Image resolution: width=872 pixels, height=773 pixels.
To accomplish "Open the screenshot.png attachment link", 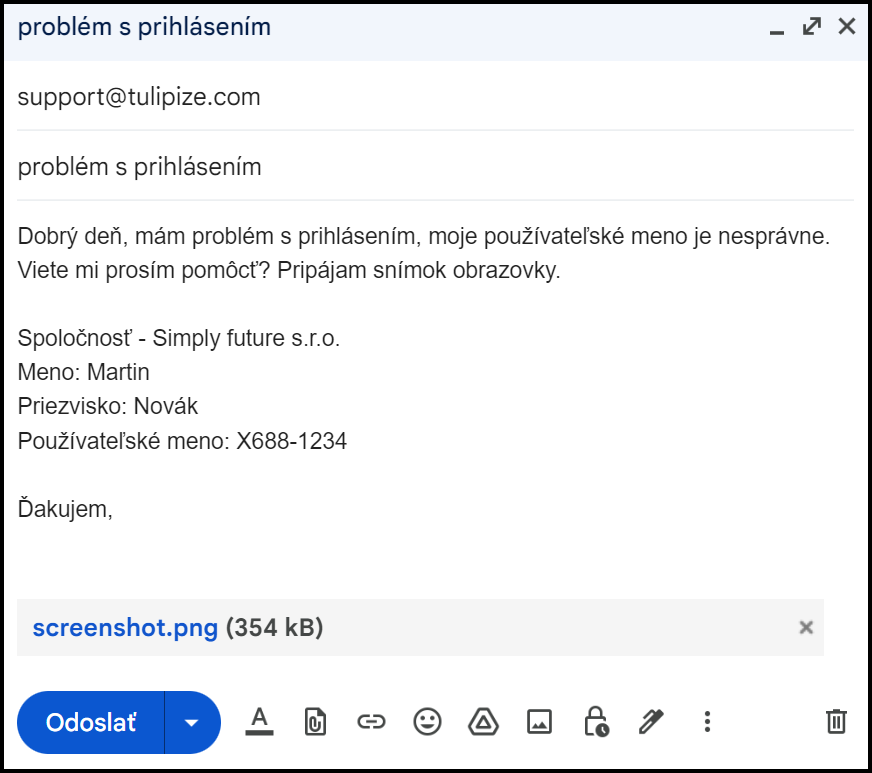I will pyautogui.click(x=125, y=628).
